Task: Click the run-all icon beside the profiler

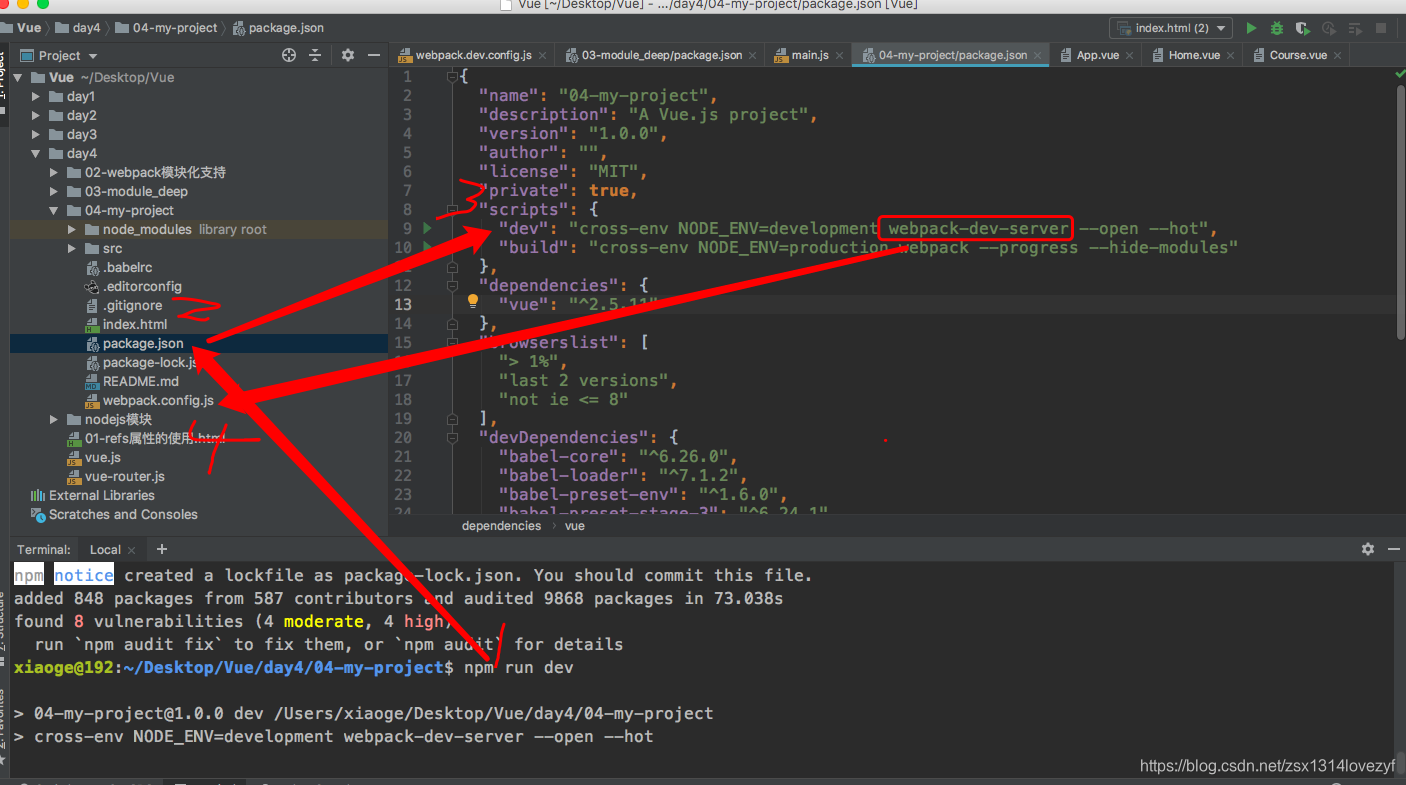Action: (1355, 29)
